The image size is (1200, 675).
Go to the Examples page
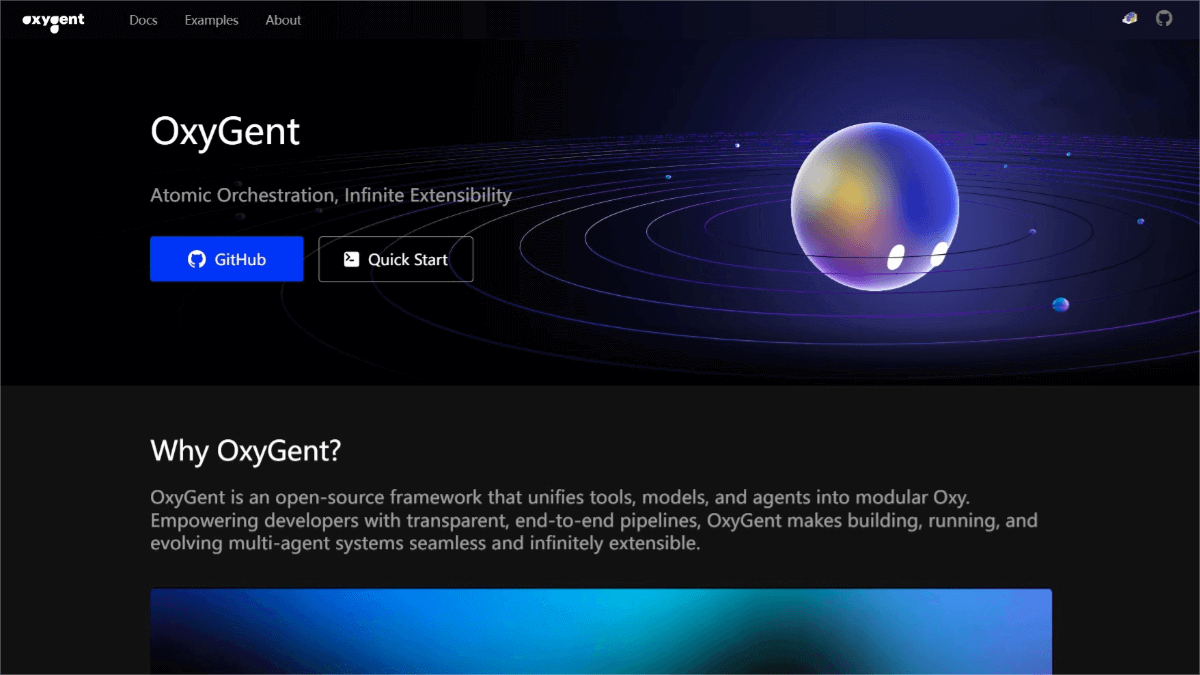pos(211,20)
